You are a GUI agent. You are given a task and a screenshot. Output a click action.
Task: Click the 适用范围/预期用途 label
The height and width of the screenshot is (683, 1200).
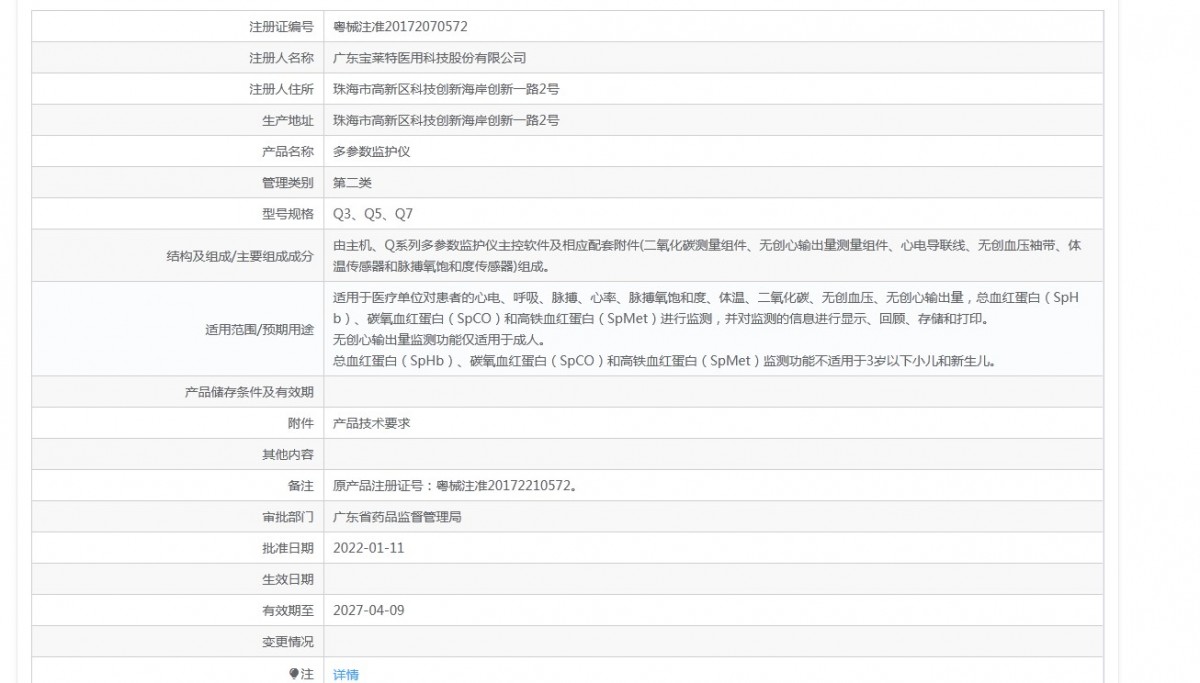pyautogui.click(x=258, y=328)
